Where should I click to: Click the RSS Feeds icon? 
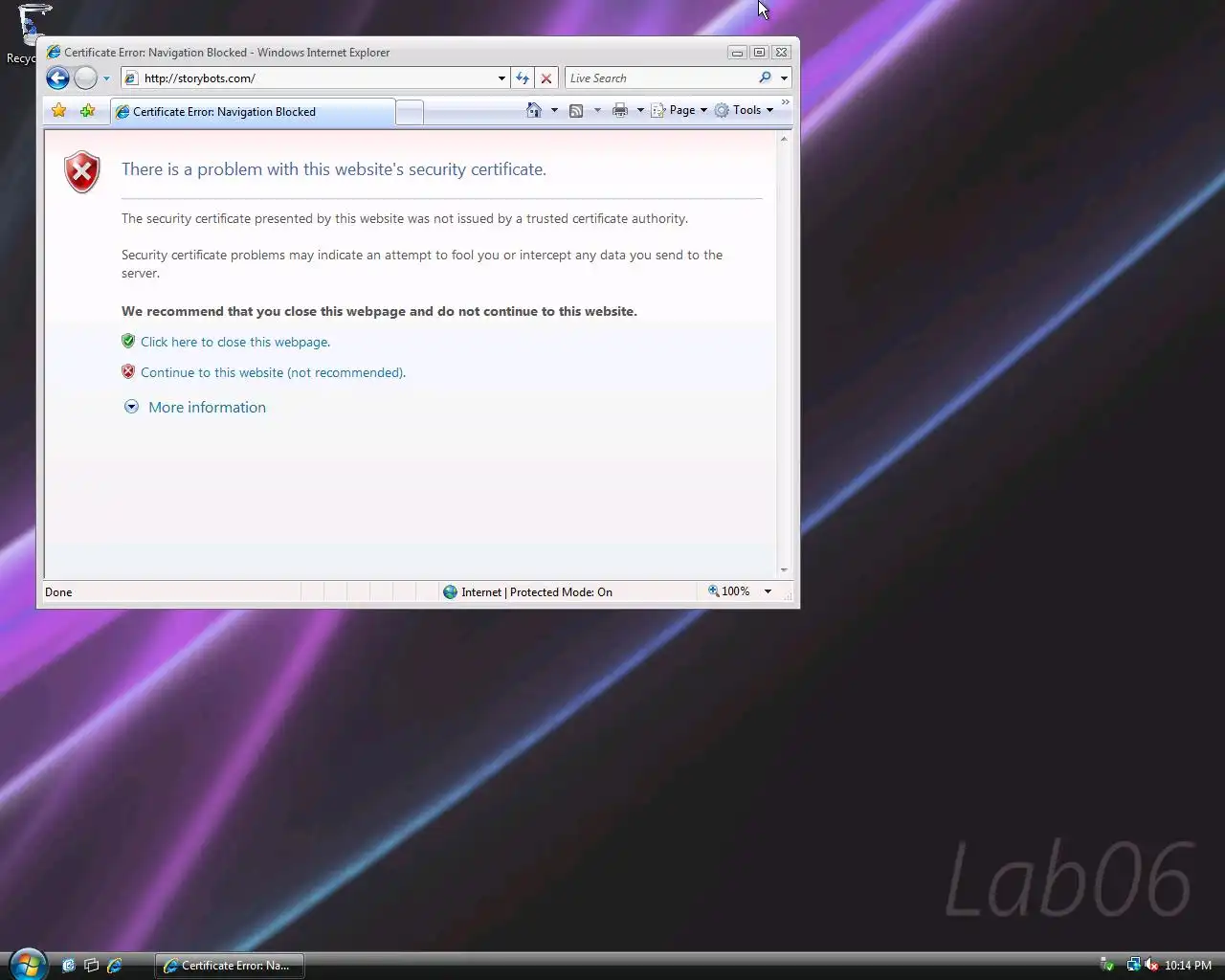click(x=576, y=111)
